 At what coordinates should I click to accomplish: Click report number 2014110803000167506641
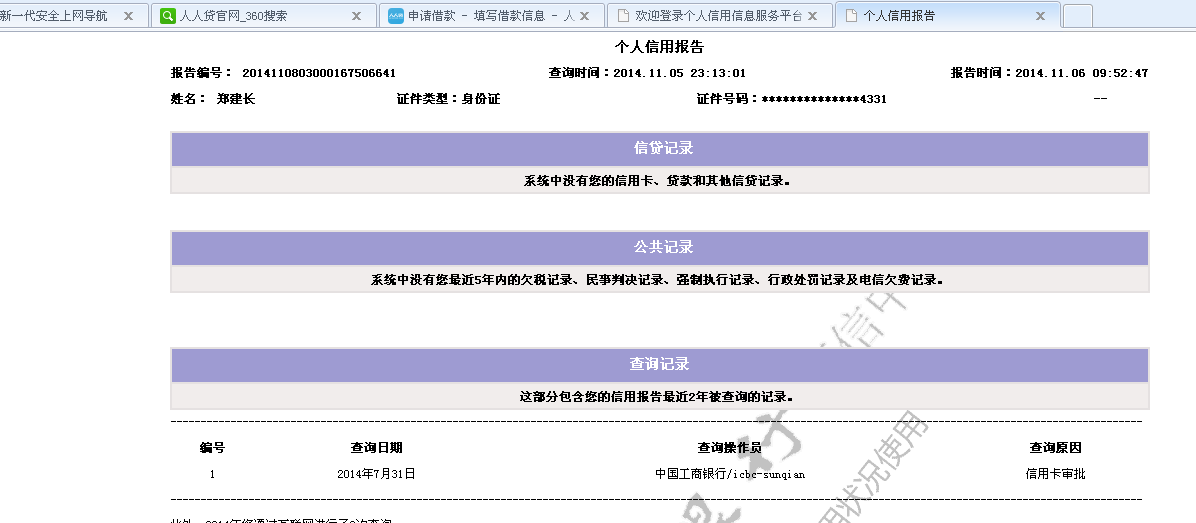[x=319, y=73]
